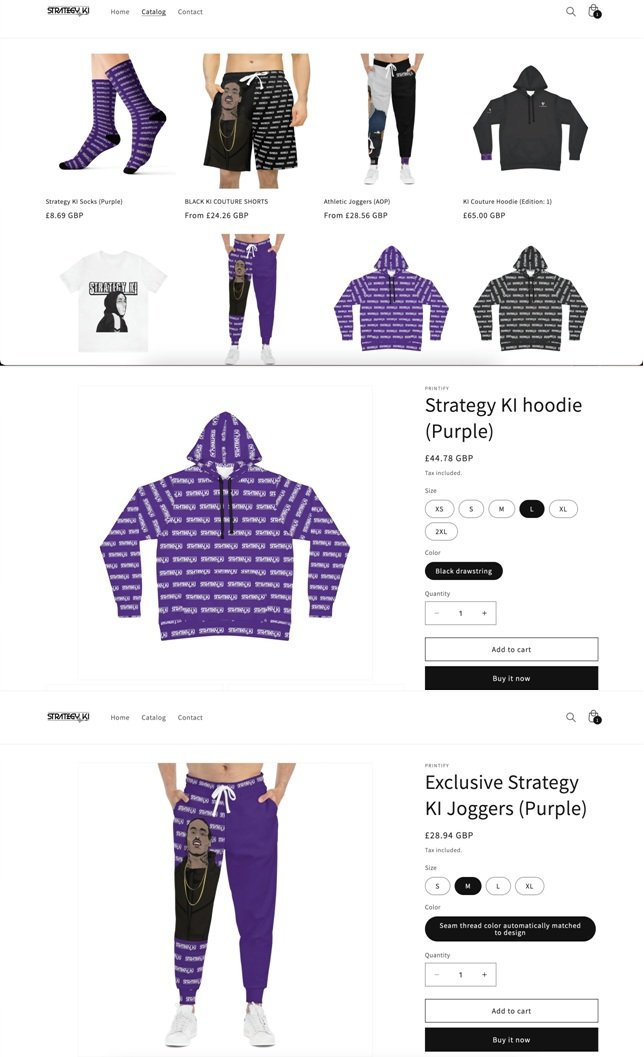Viewport: 644px width, 1057px height.
Task: Select joggers size S
Action: tap(437, 886)
